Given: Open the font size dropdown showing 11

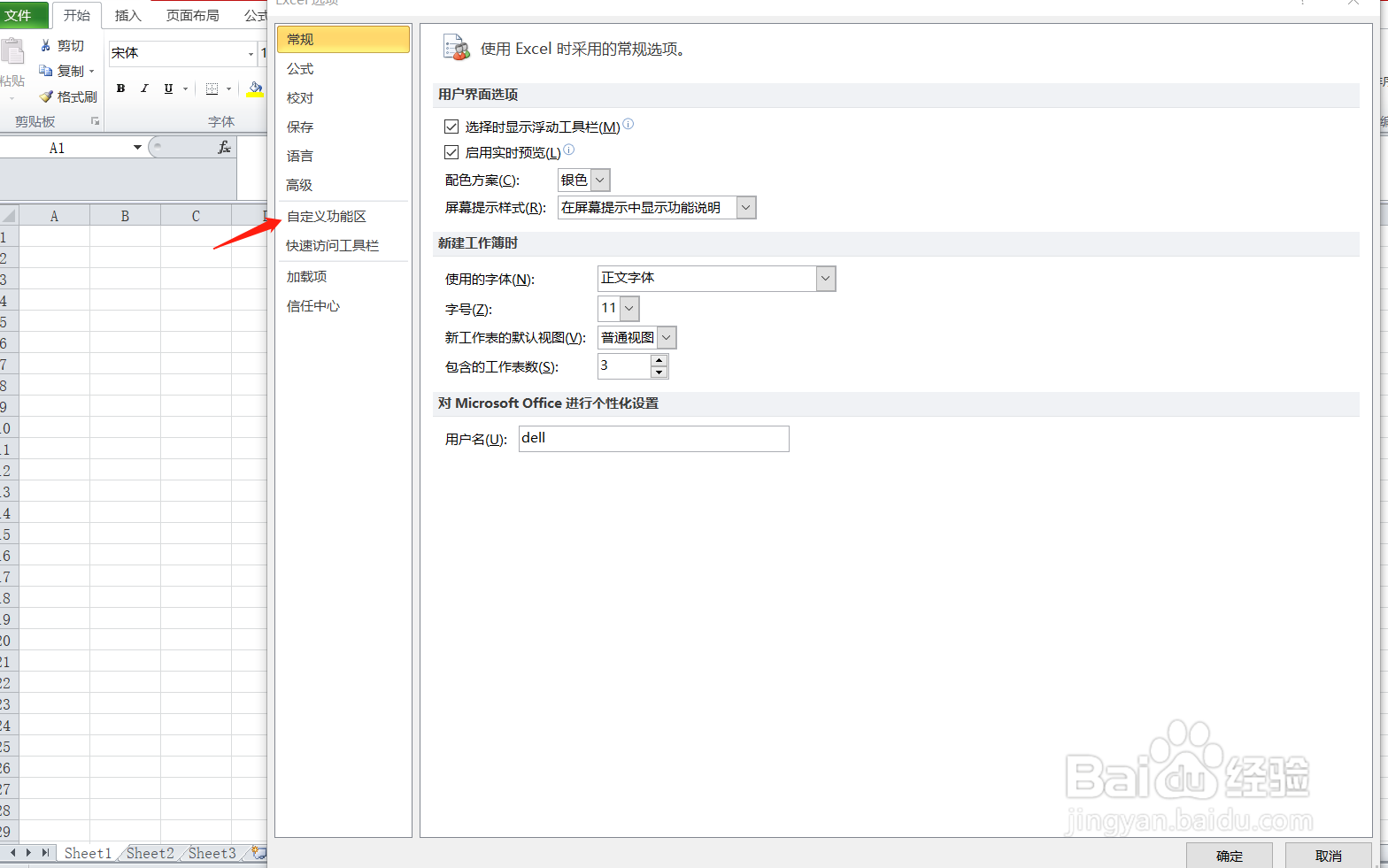Looking at the screenshot, I should pos(629,308).
